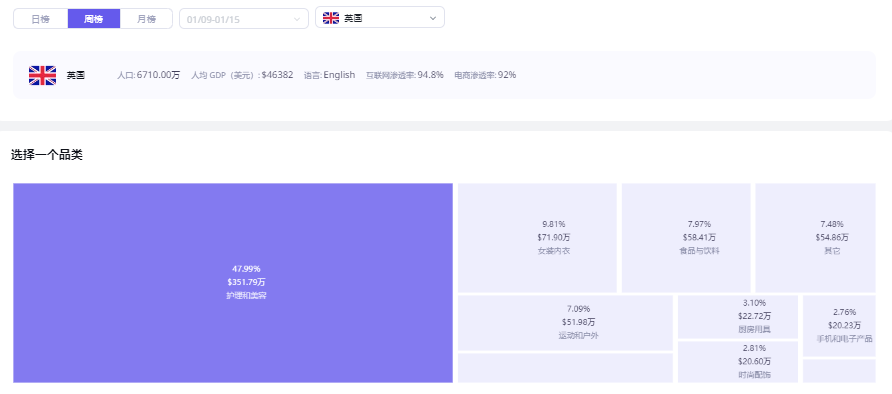Click the large UK flag in info card
Screen dimensions: 892x394
[x=43, y=75]
